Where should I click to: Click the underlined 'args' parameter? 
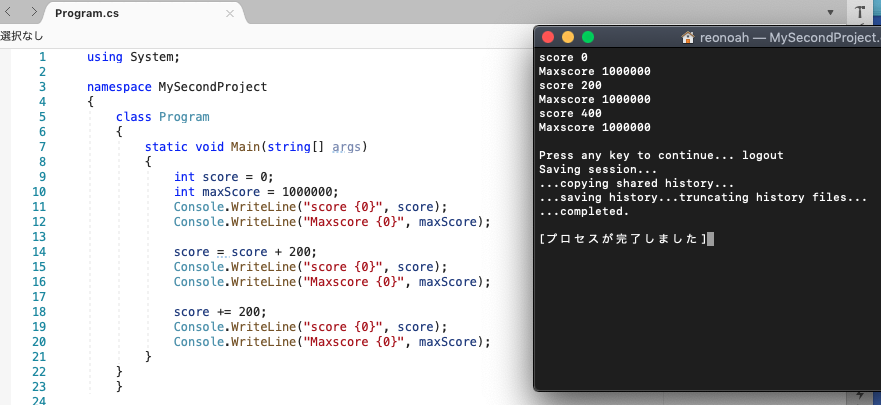tap(346, 148)
